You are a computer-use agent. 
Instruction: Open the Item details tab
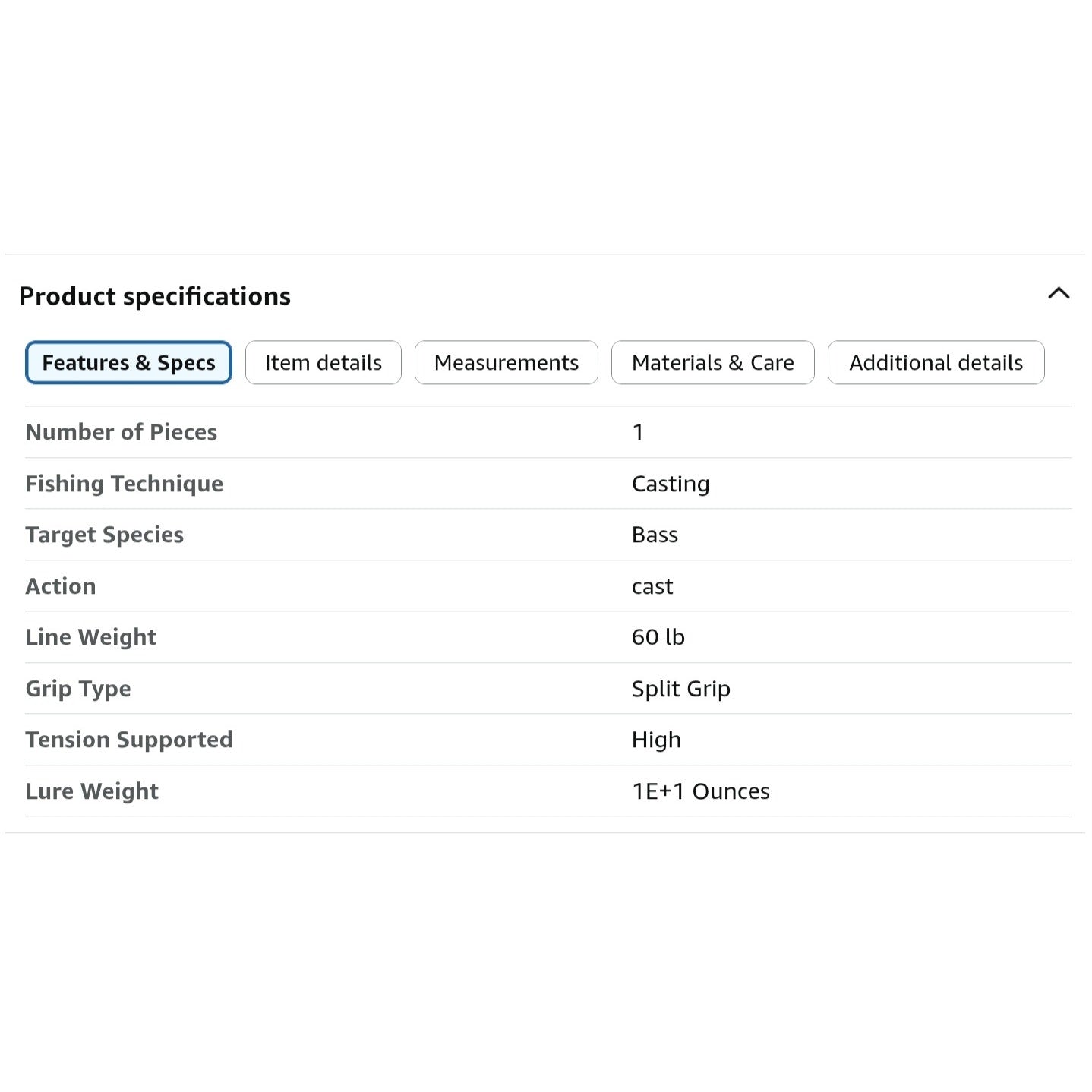(323, 363)
